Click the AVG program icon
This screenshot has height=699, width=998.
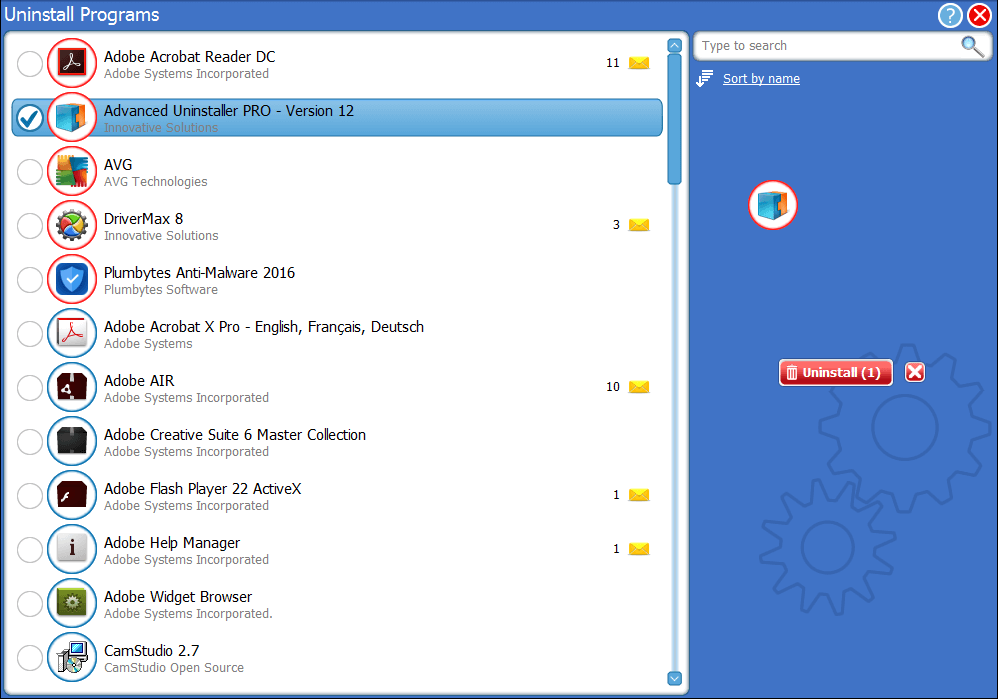tap(72, 171)
